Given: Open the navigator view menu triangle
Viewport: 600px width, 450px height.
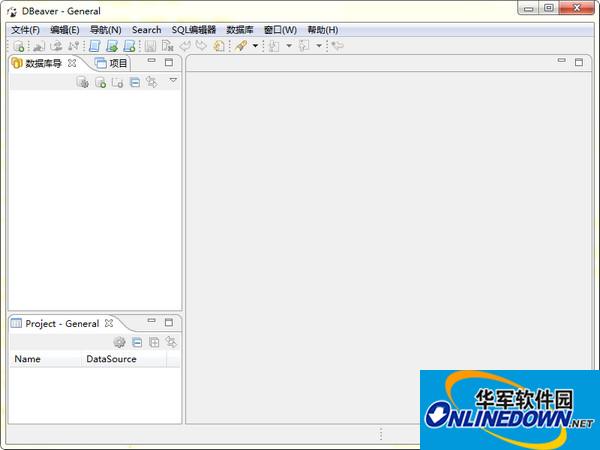Looking at the screenshot, I should 173,80.
